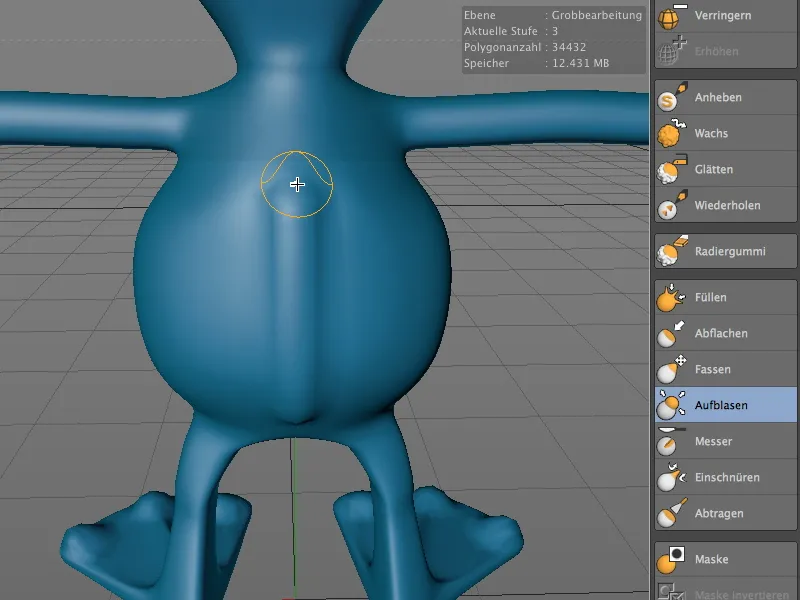Click the Speicher value 12.431 MB
The height and width of the screenshot is (600, 800).
pos(581,63)
